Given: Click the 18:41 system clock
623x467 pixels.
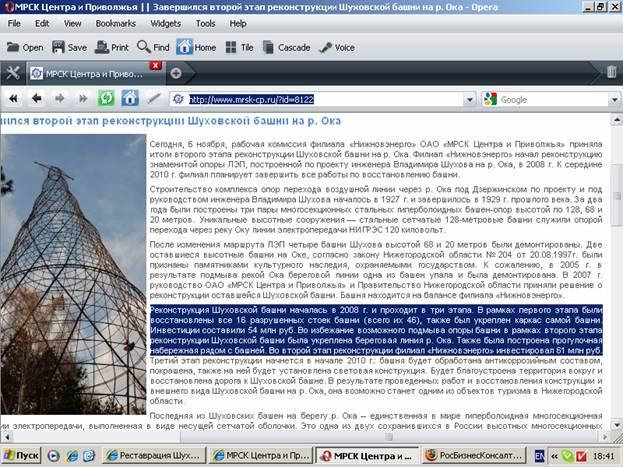Looking at the screenshot, I should pyautogui.click(x=604, y=455).
